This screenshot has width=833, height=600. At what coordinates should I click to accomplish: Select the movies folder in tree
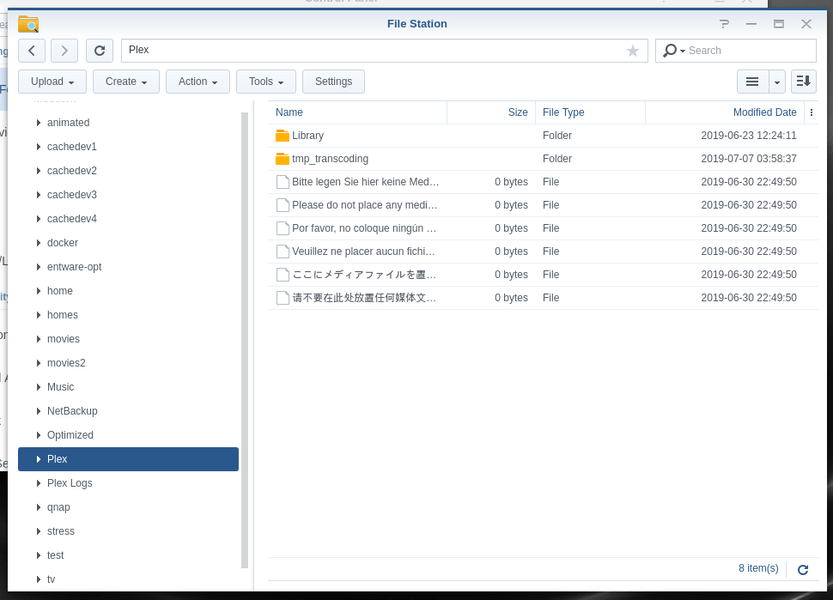coord(63,339)
